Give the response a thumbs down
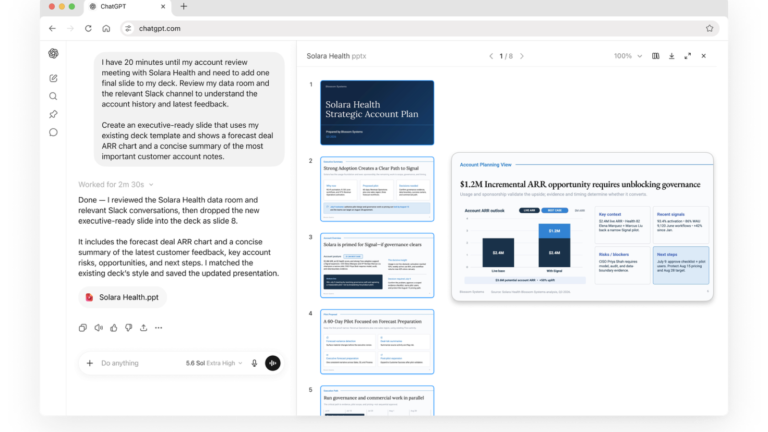This screenshot has width=768, height=432. 128,328
